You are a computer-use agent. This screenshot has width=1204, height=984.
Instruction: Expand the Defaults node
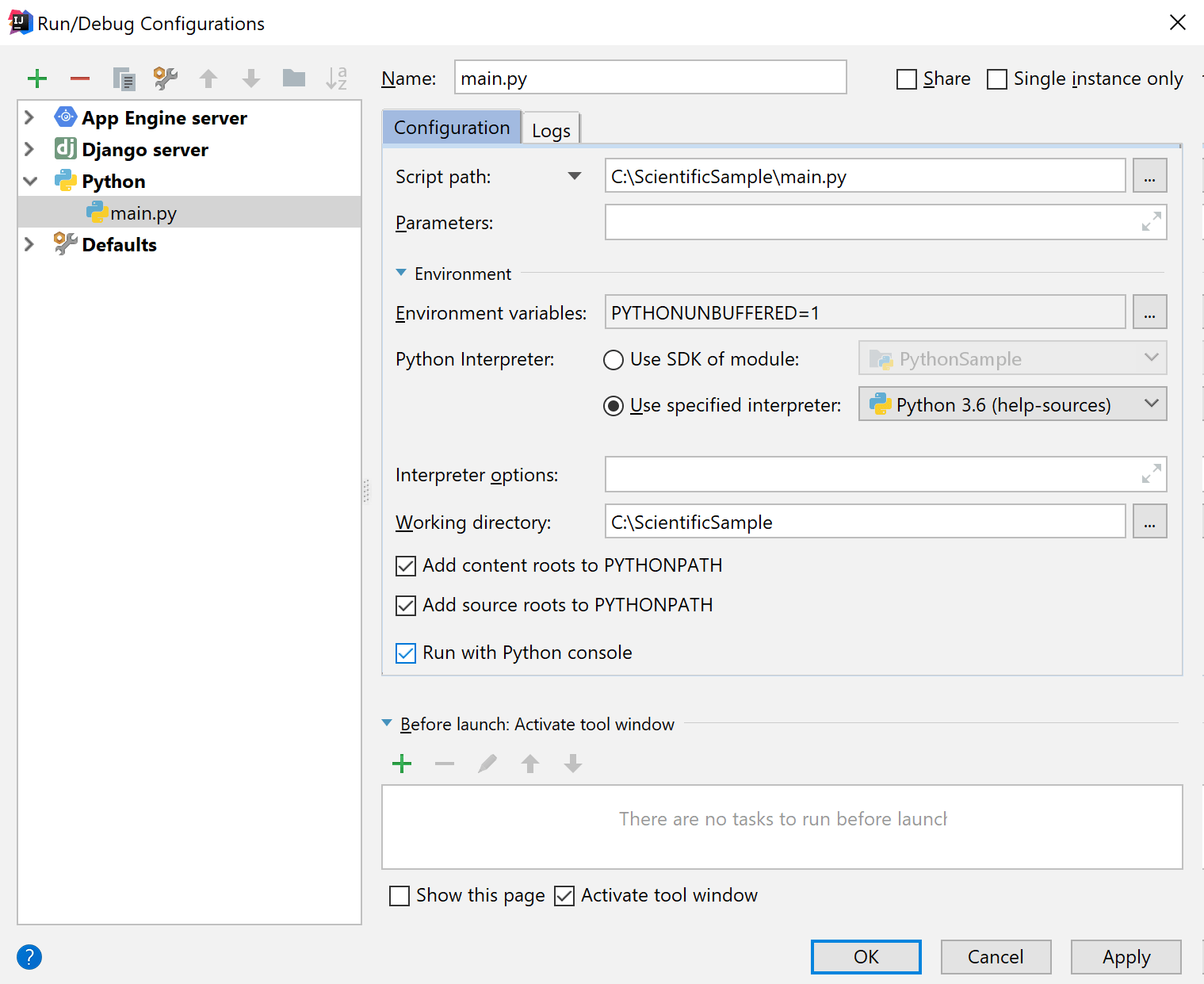(x=29, y=244)
